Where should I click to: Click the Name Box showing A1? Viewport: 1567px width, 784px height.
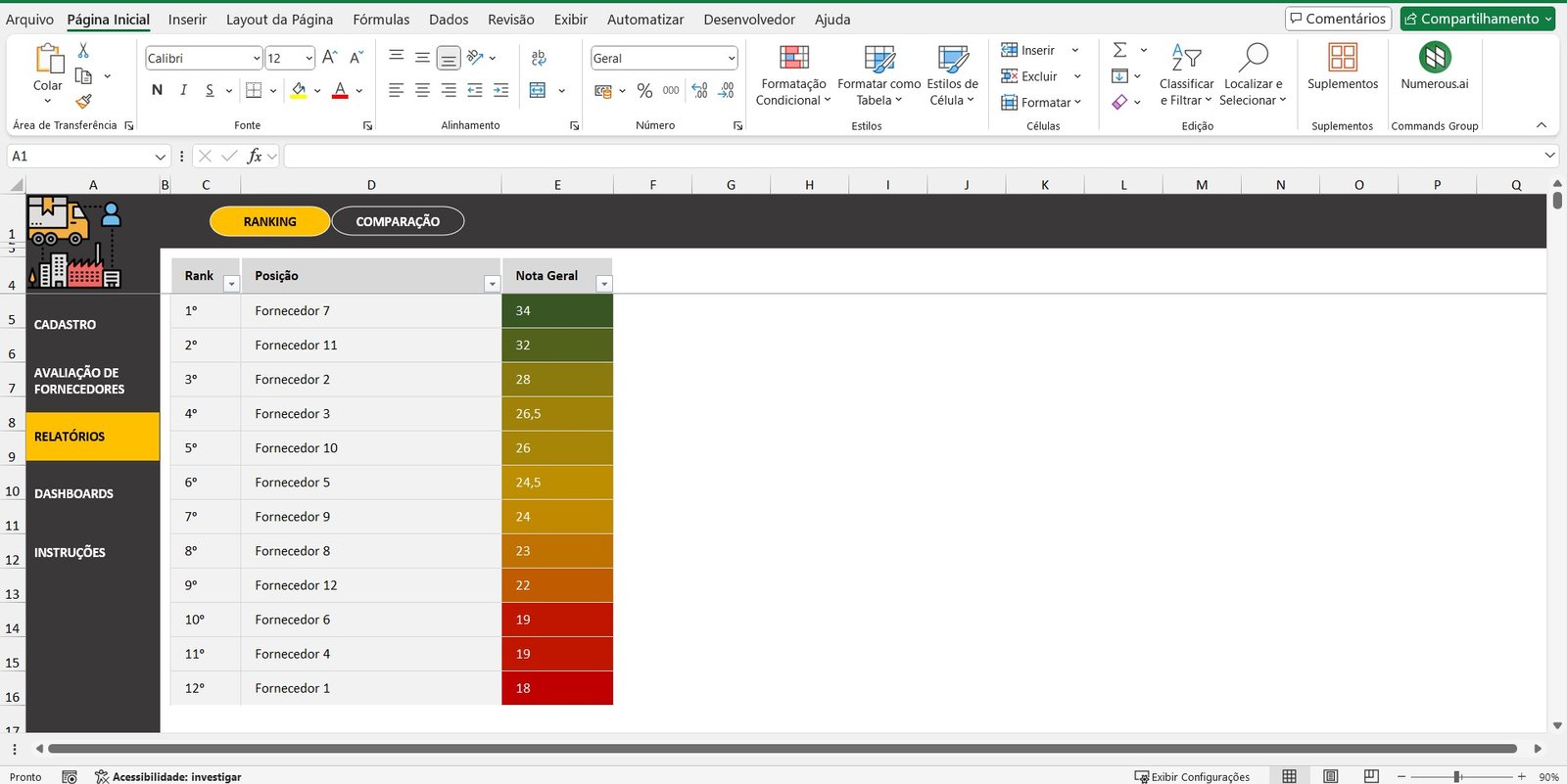point(78,157)
